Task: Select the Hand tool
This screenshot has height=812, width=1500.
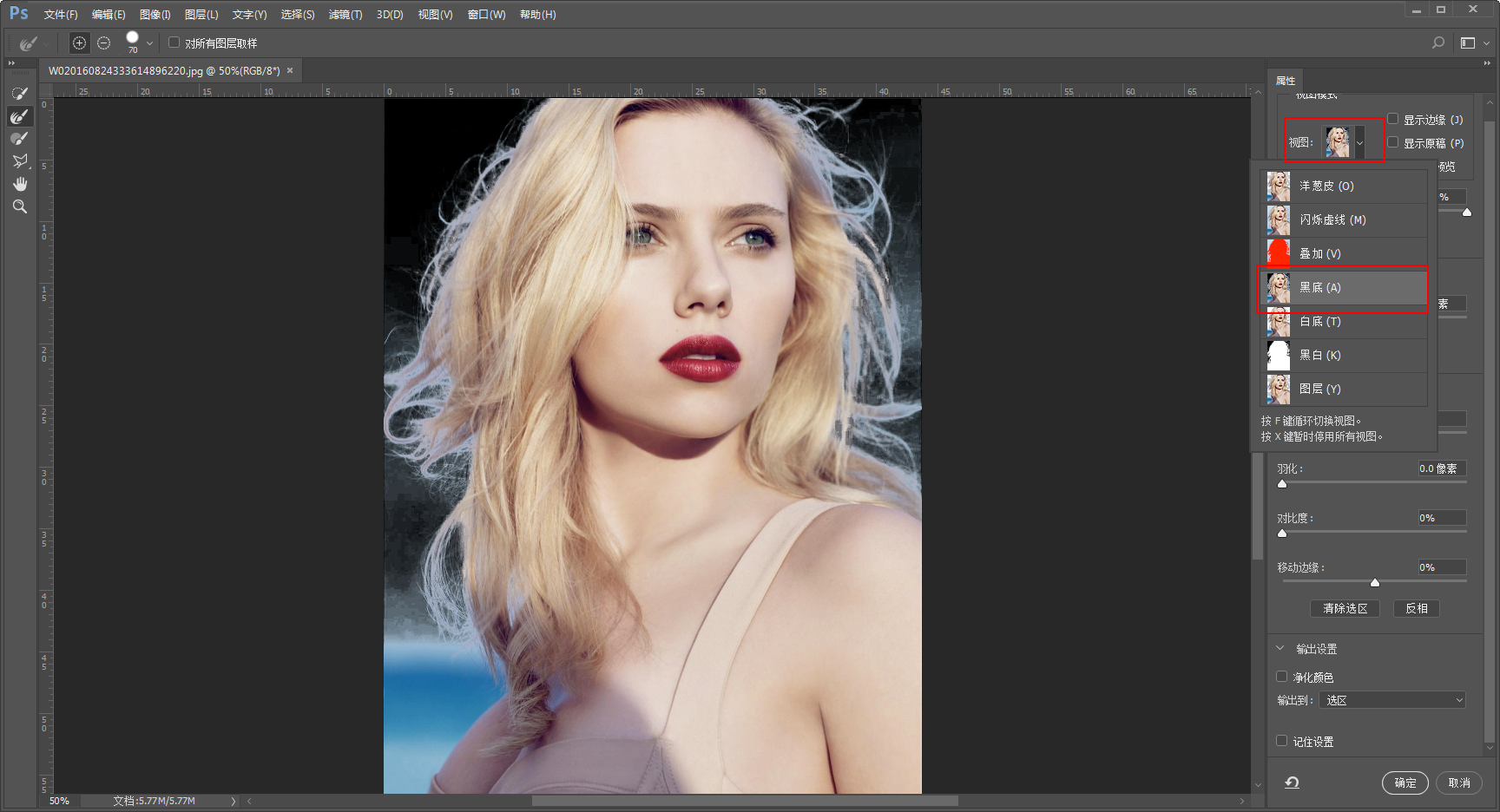Action: [x=19, y=183]
